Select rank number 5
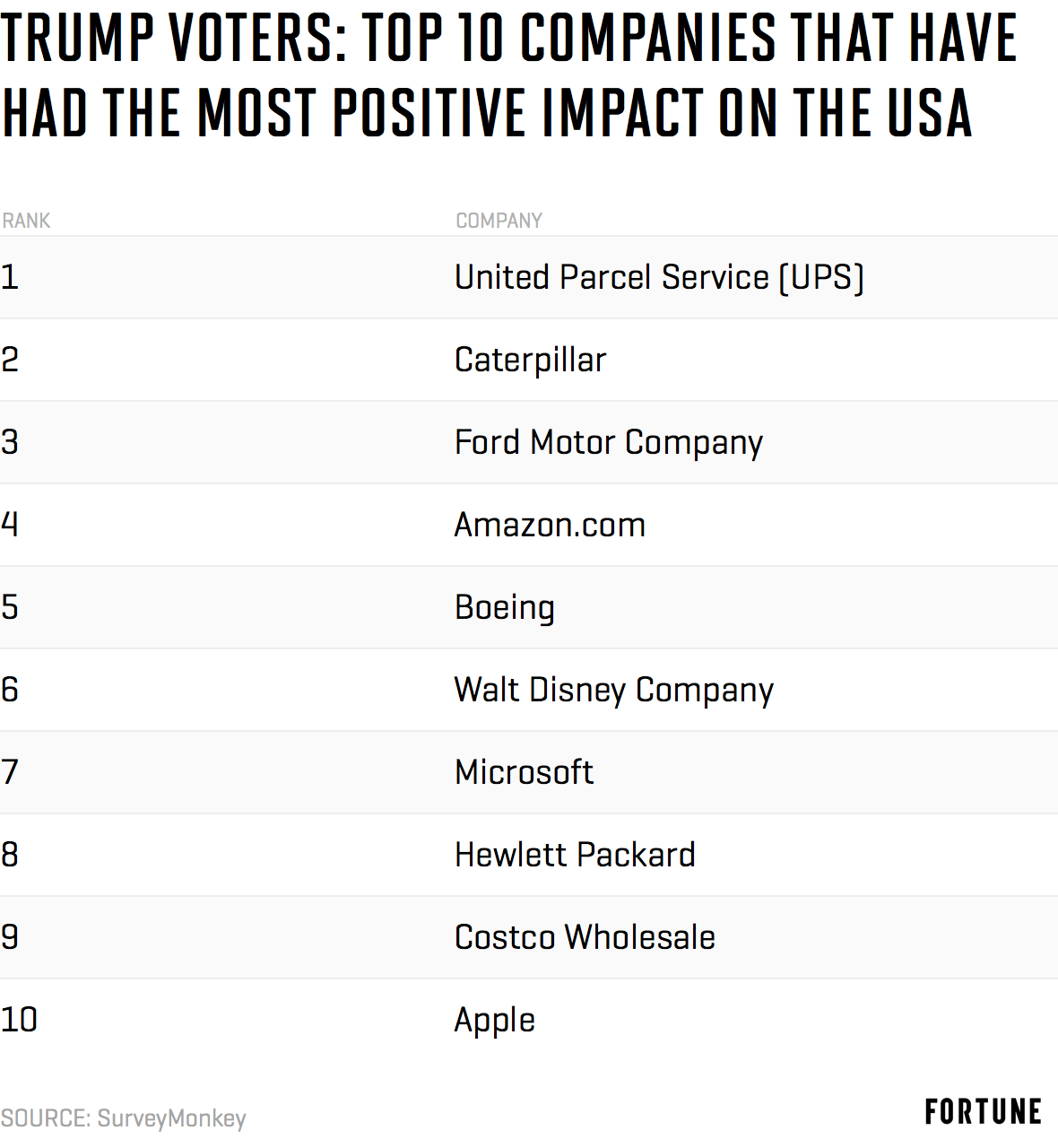Viewport: 1058px width, 1148px height. coord(10,607)
